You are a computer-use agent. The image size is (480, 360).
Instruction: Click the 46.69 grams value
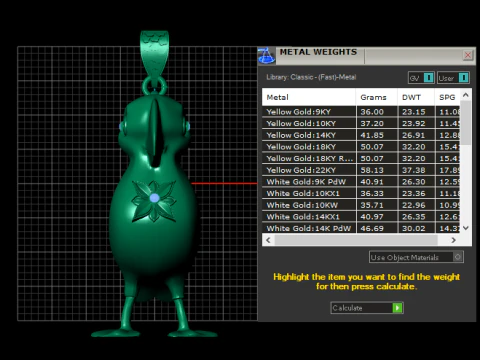point(372,228)
